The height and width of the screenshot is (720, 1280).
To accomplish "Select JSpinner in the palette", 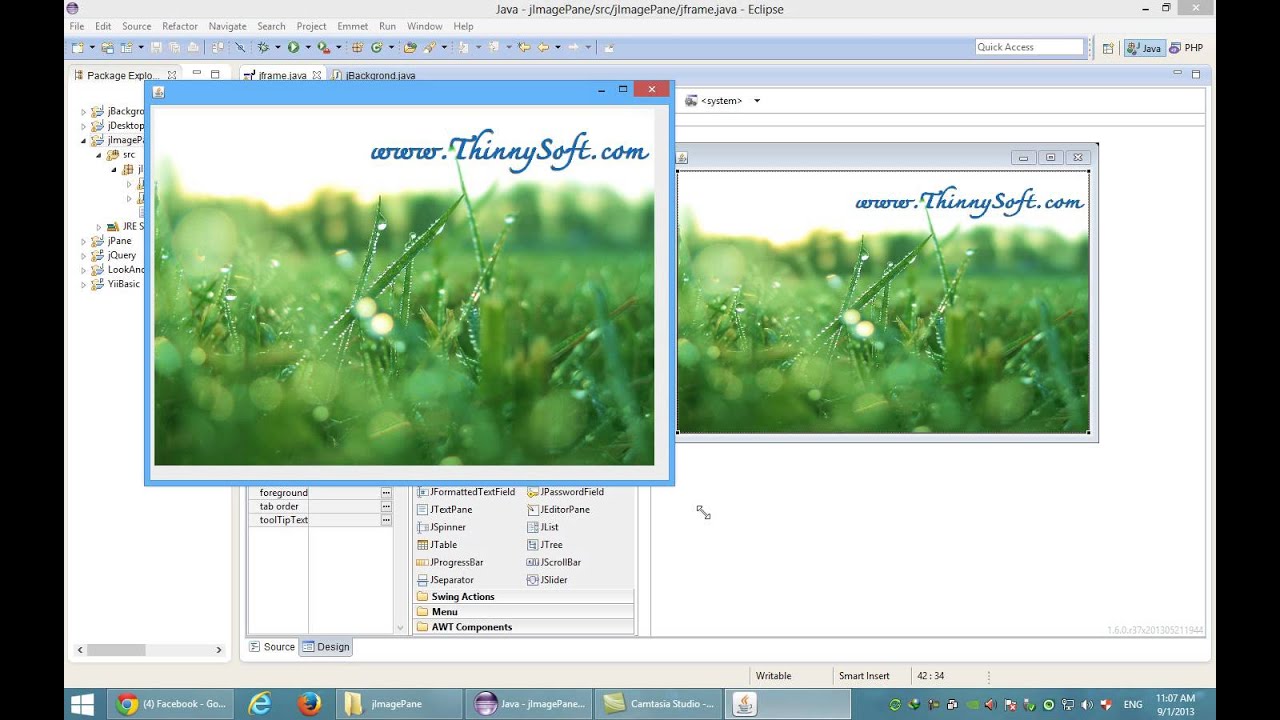I will tap(441, 527).
